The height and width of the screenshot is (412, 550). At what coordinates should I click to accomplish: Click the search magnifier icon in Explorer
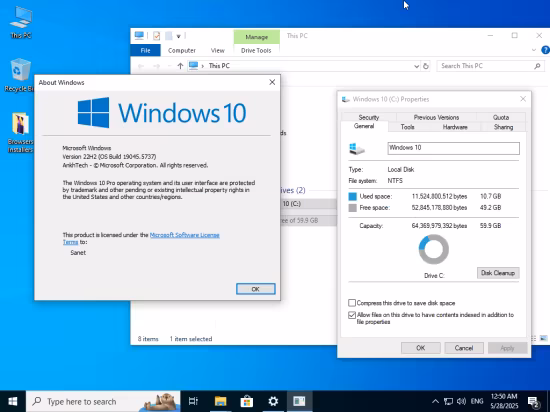[537, 66]
